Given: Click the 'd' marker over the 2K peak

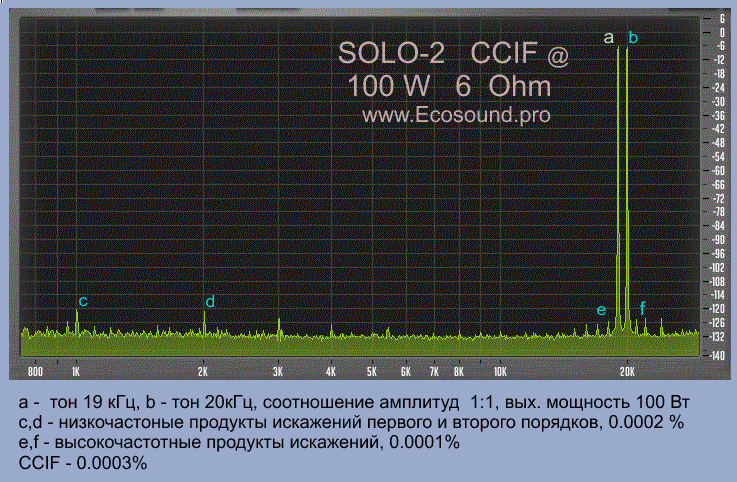Looking at the screenshot, I should (210, 301).
